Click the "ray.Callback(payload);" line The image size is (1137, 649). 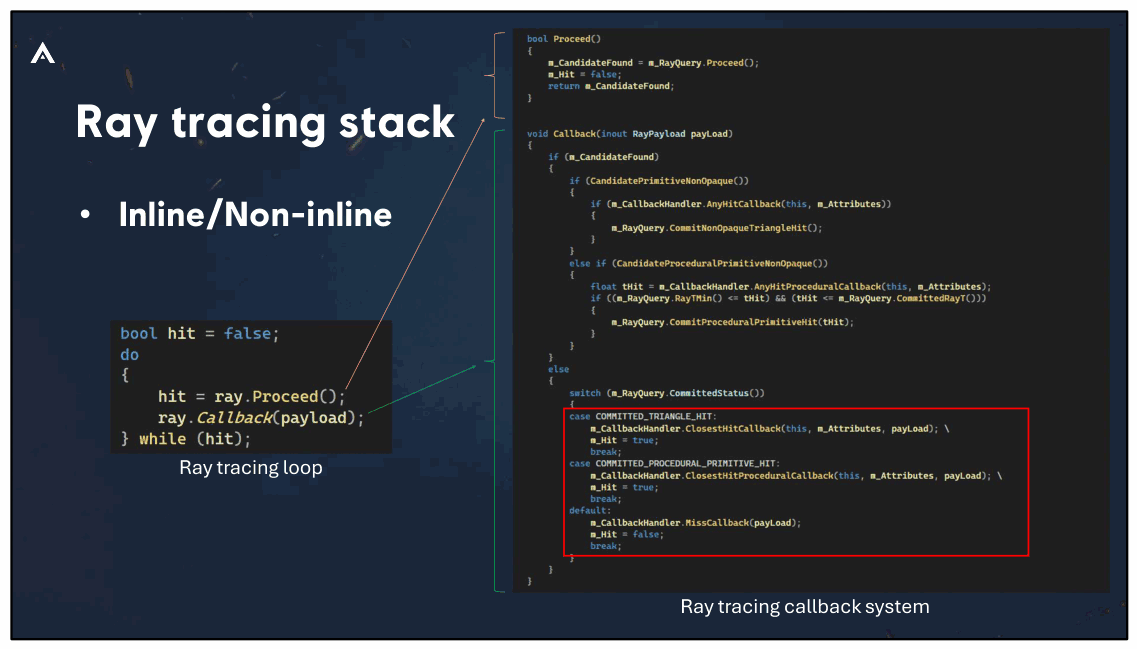[261, 418]
